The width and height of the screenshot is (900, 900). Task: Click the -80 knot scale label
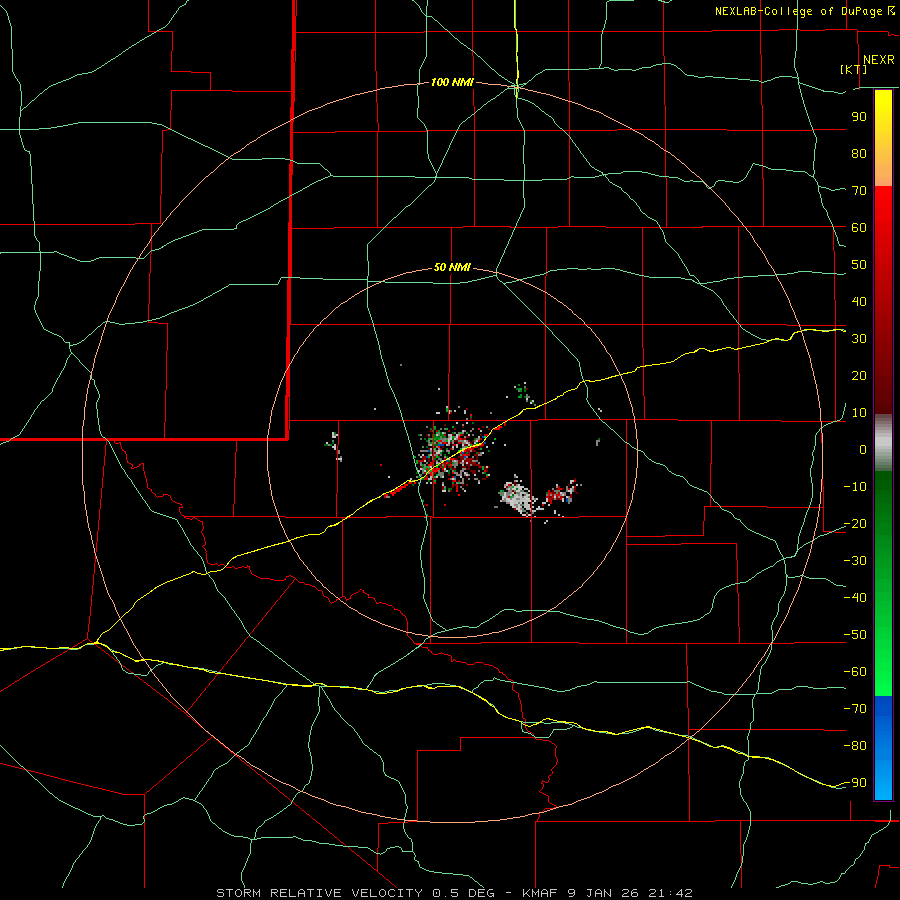[x=855, y=746]
